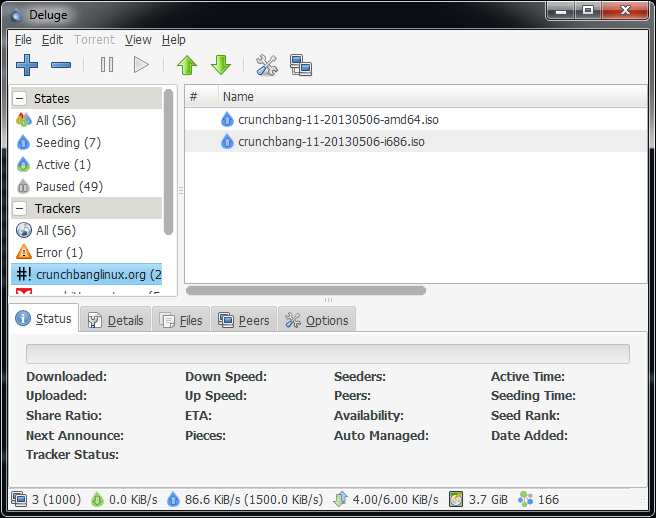The width and height of the screenshot is (656, 518).
Task: Click the protocol traffic arrows icon
Action: (x=340, y=499)
